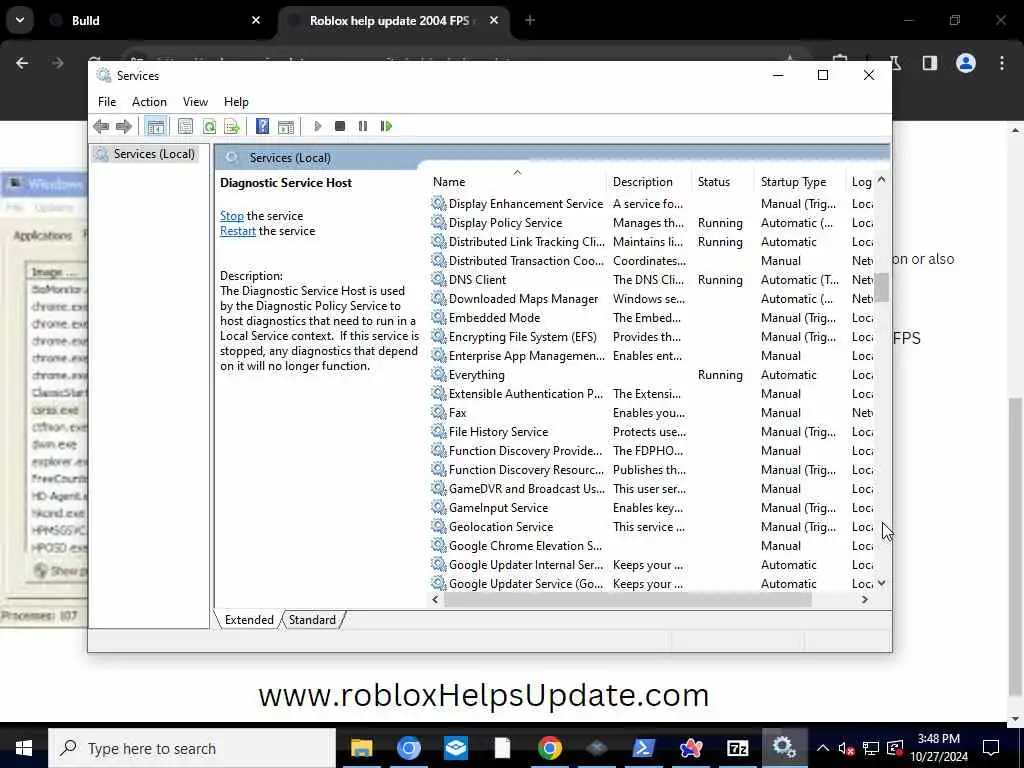Select the Extensible Authentication Protocol service
Viewport: 1024px width, 768px height.
pyautogui.click(x=652, y=394)
